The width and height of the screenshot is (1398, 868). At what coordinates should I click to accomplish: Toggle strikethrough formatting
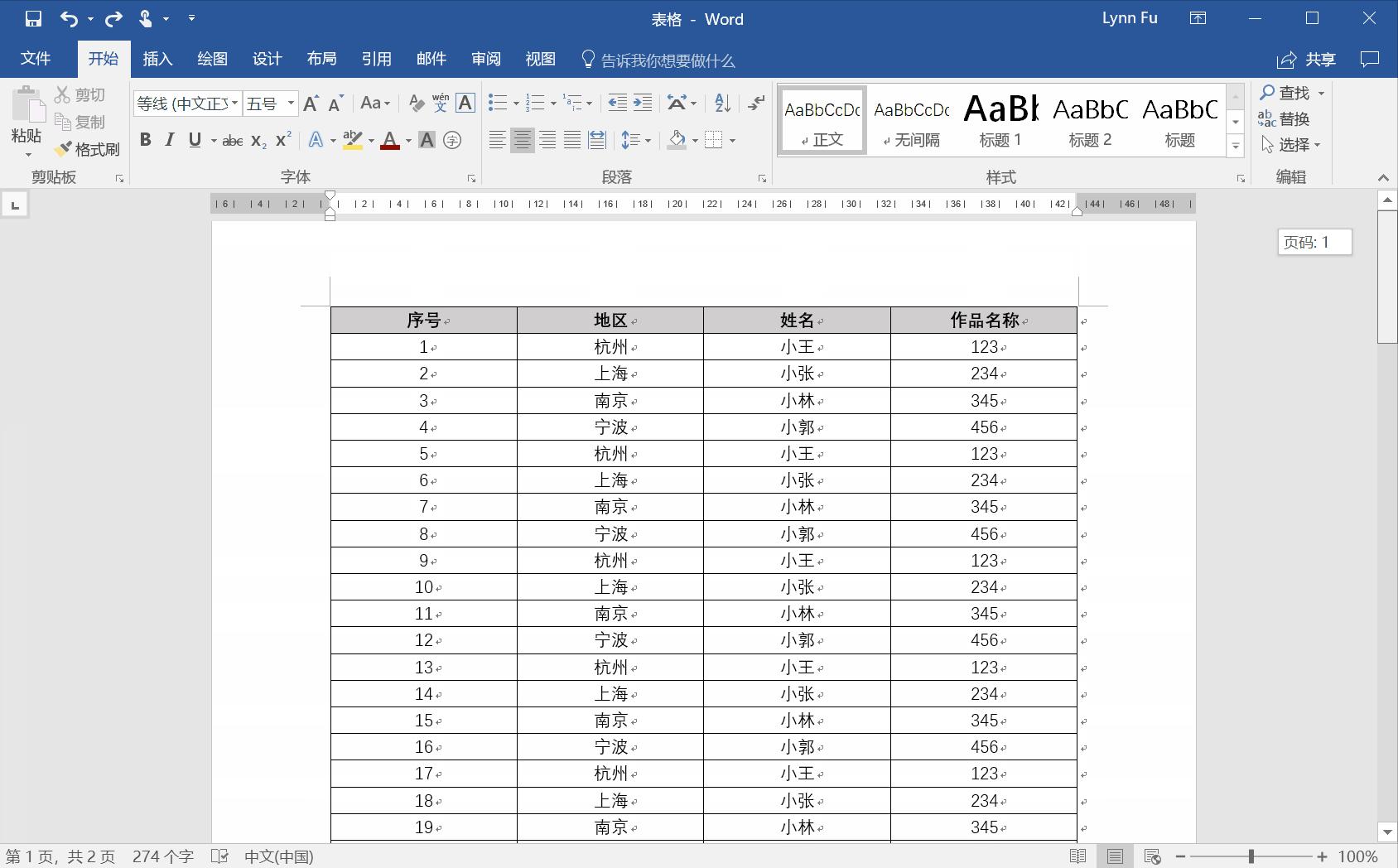pyautogui.click(x=233, y=141)
